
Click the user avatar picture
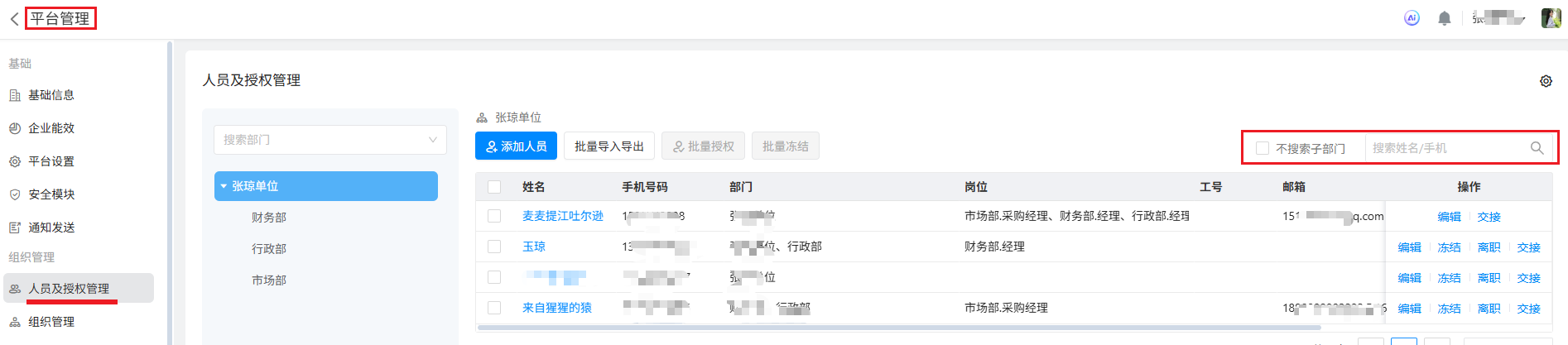click(1550, 18)
